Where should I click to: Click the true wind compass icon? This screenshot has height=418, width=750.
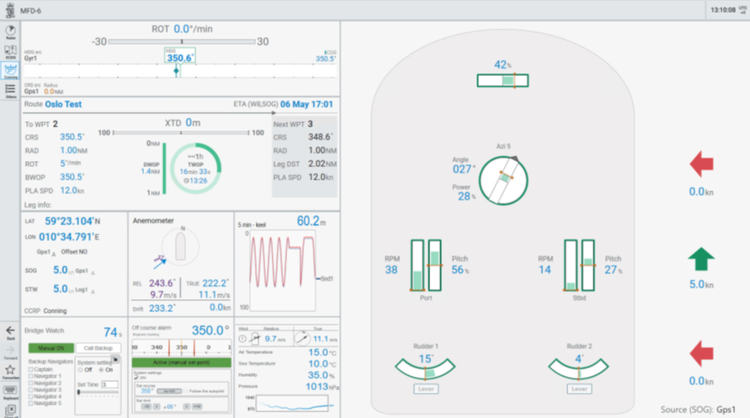point(302,339)
